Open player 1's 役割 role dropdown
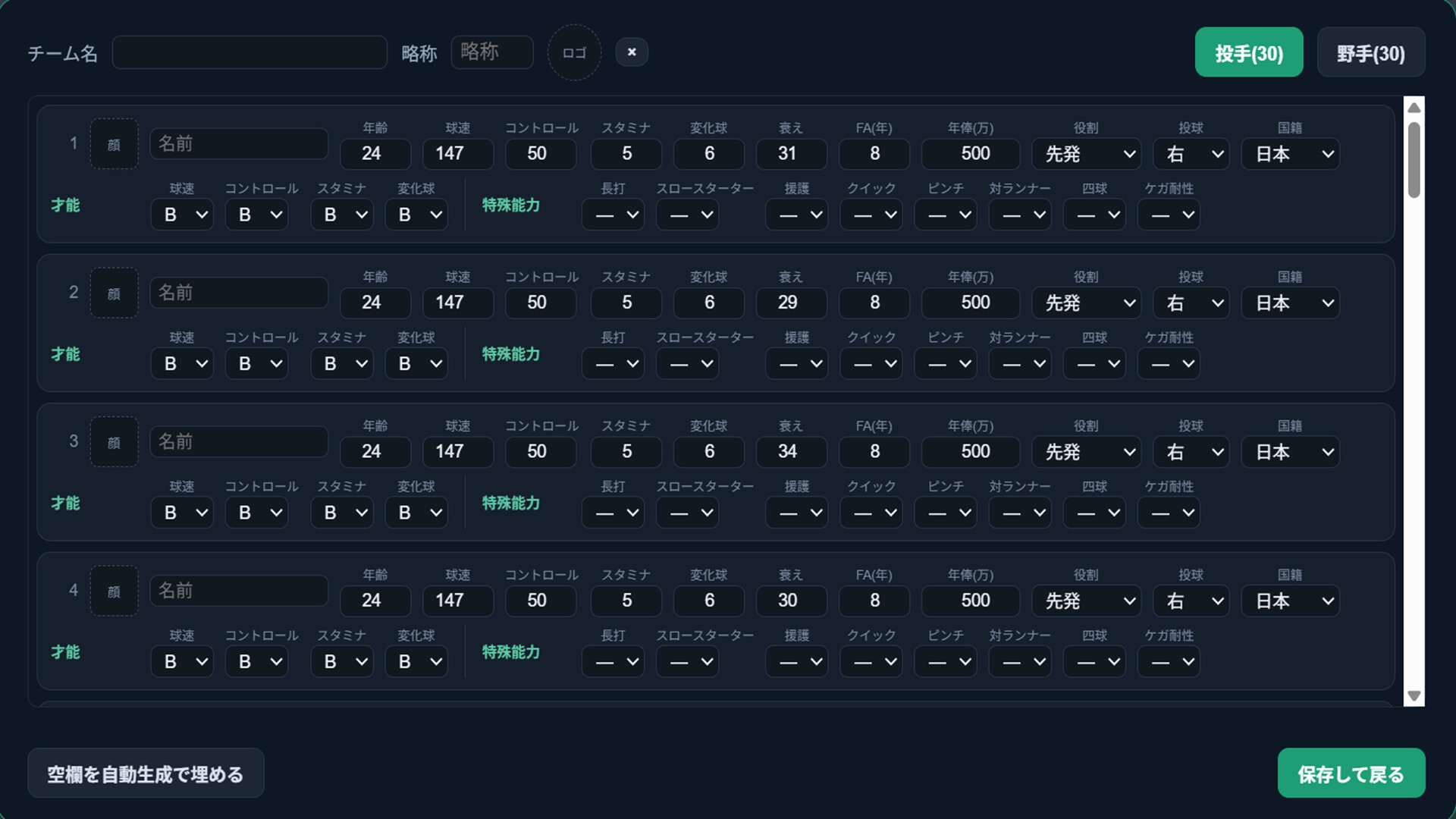 click(x=1087, y=154)
